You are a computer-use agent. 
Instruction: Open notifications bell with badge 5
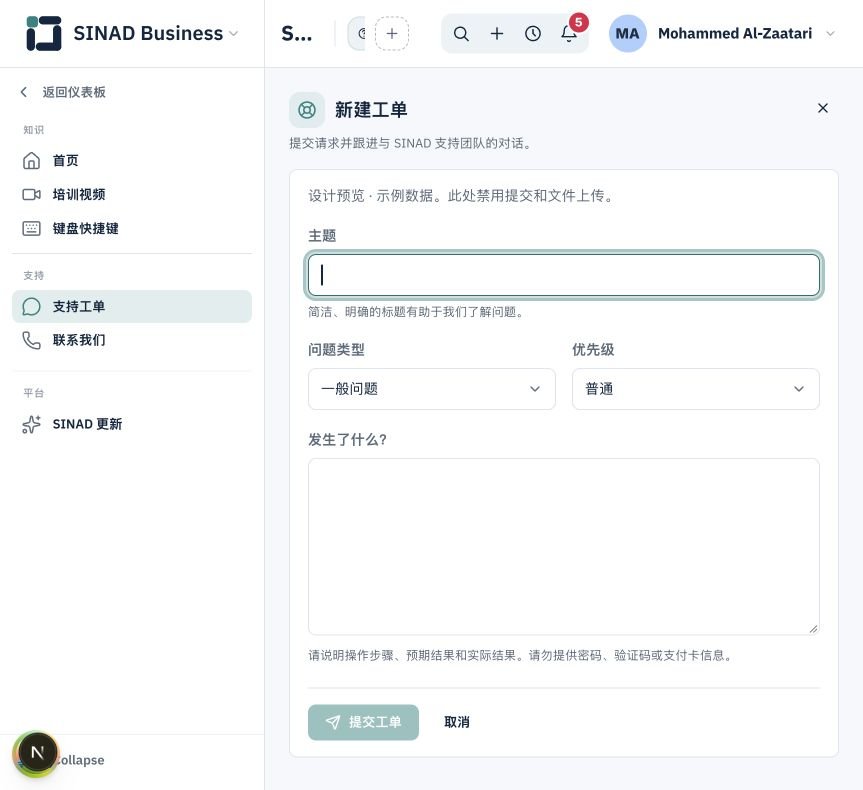tap(570, 32)
